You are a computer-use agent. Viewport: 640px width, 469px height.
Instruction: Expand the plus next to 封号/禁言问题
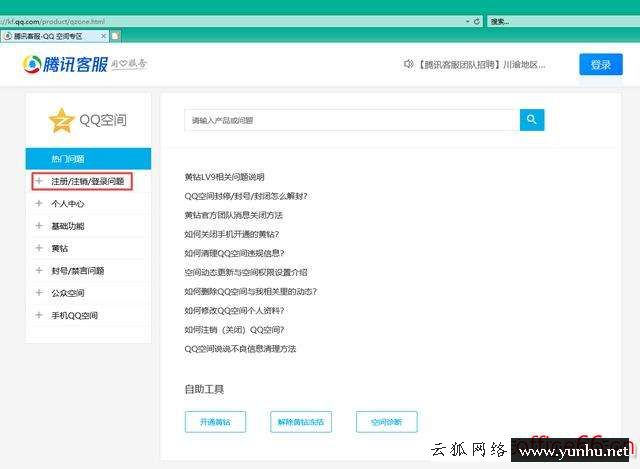[39, 270]
